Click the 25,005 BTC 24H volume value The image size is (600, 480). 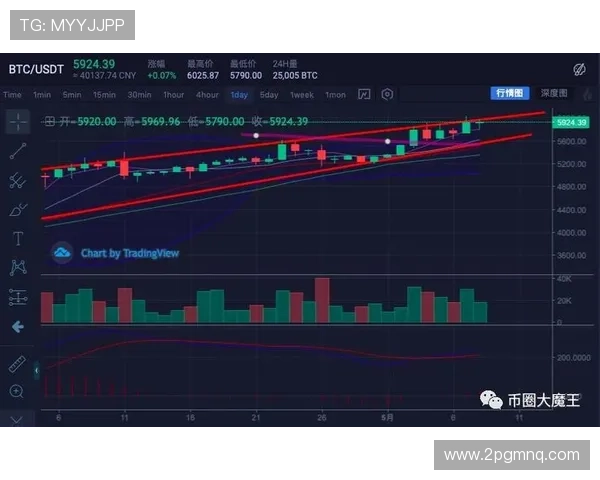click(x=295, y=75)
